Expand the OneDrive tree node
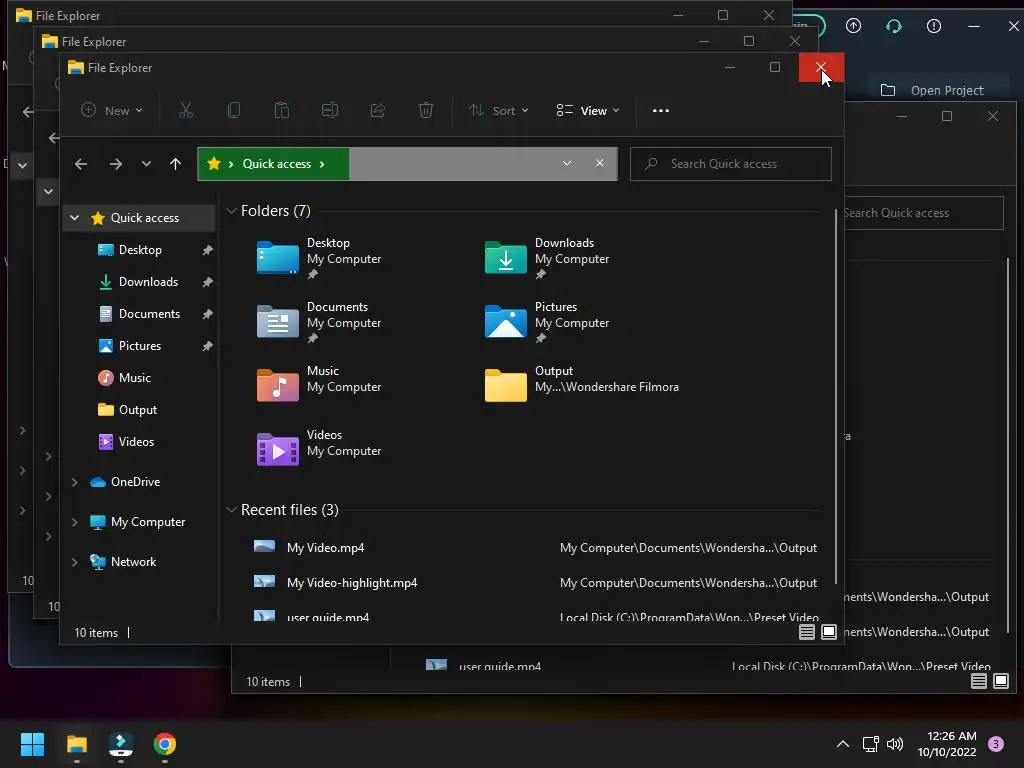Image resolution: width=1024 pixels, height=768 pixels. pos(74,482)
